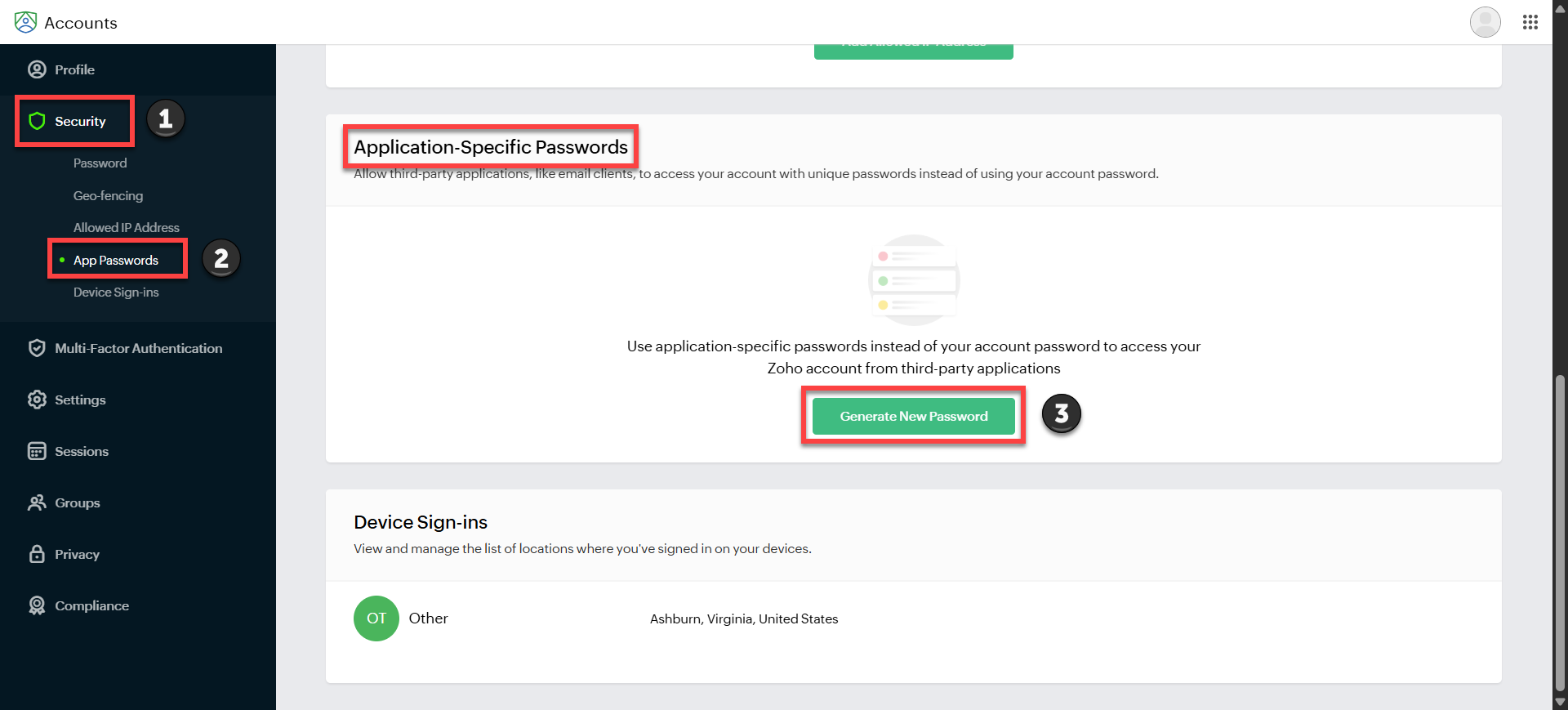Expand the Other device sign-in entry

428,618
